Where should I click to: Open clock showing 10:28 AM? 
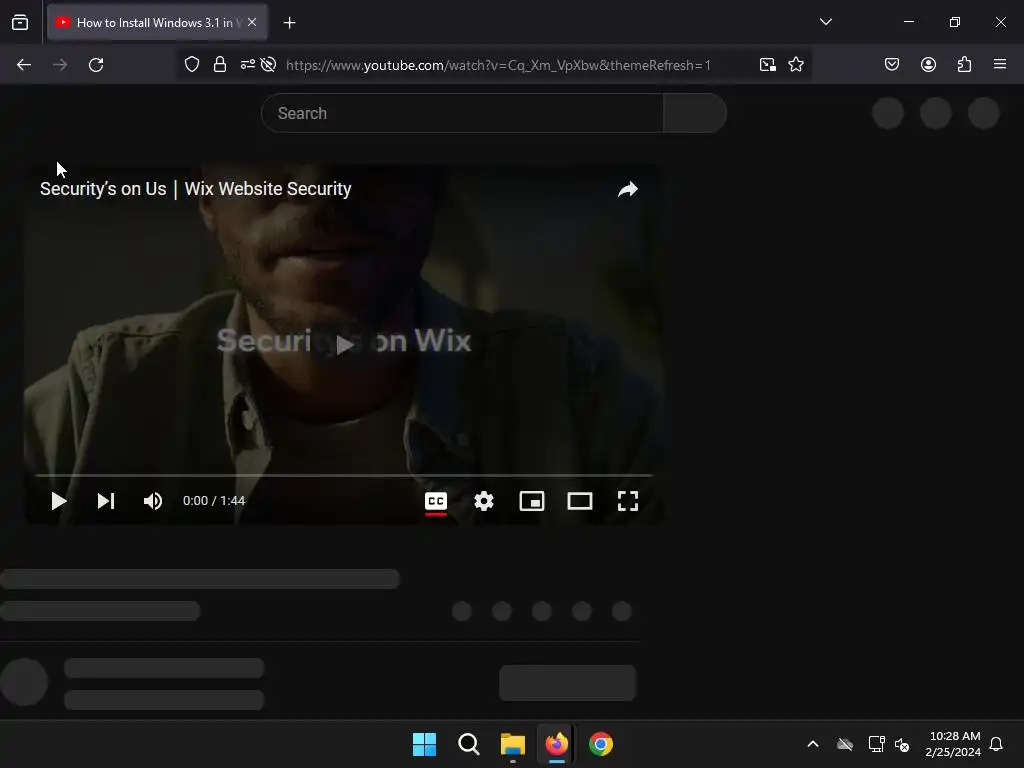(953, 744)
